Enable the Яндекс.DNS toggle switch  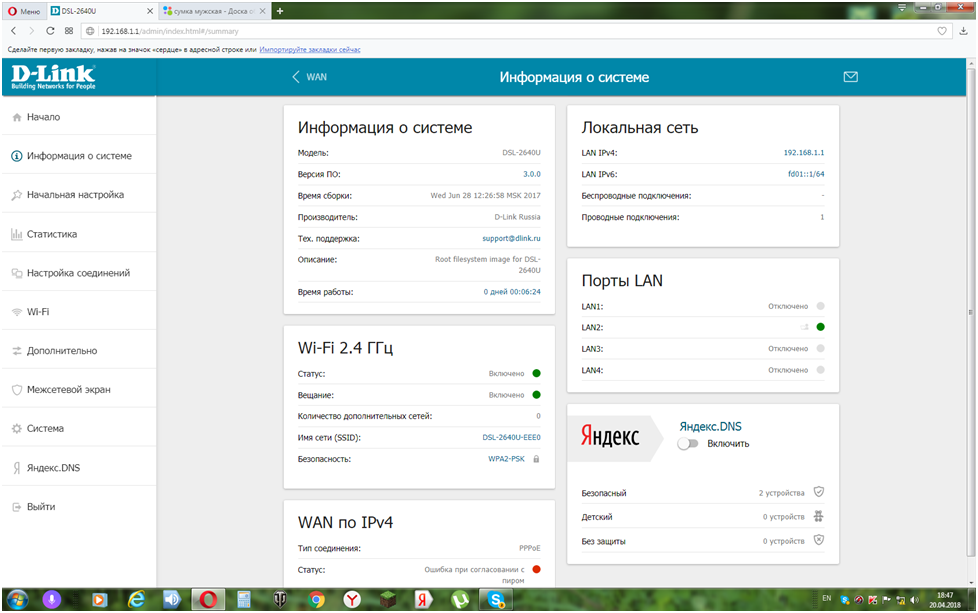(x=687, y=443)
